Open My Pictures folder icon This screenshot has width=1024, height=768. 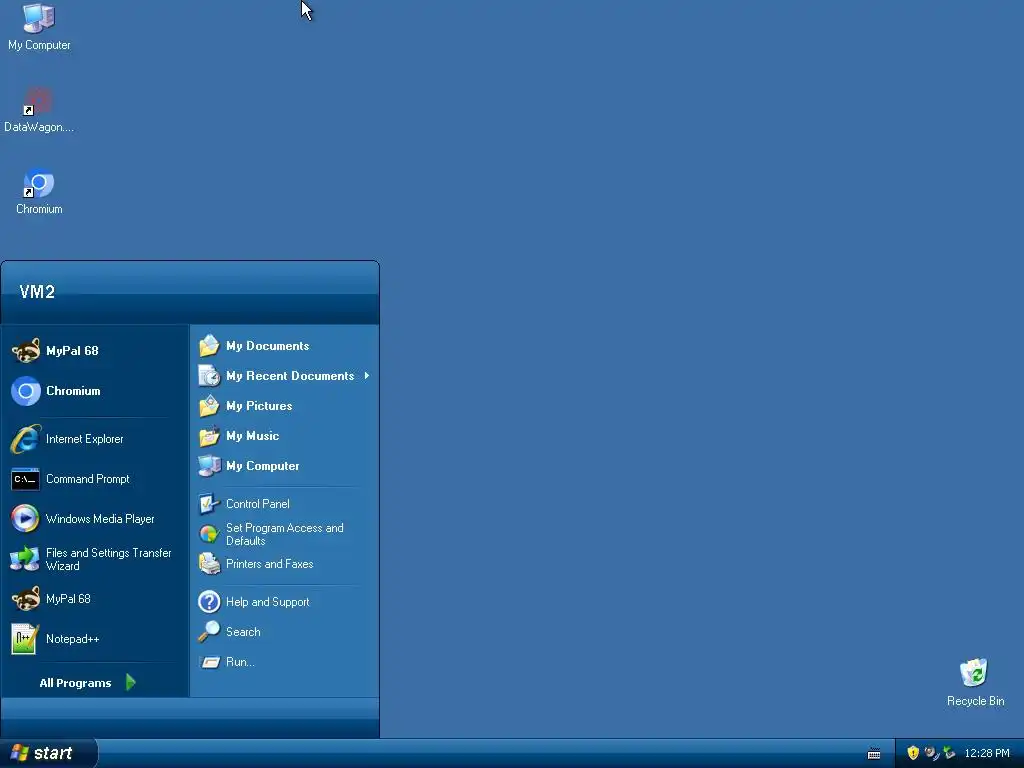tap(209, 406)
